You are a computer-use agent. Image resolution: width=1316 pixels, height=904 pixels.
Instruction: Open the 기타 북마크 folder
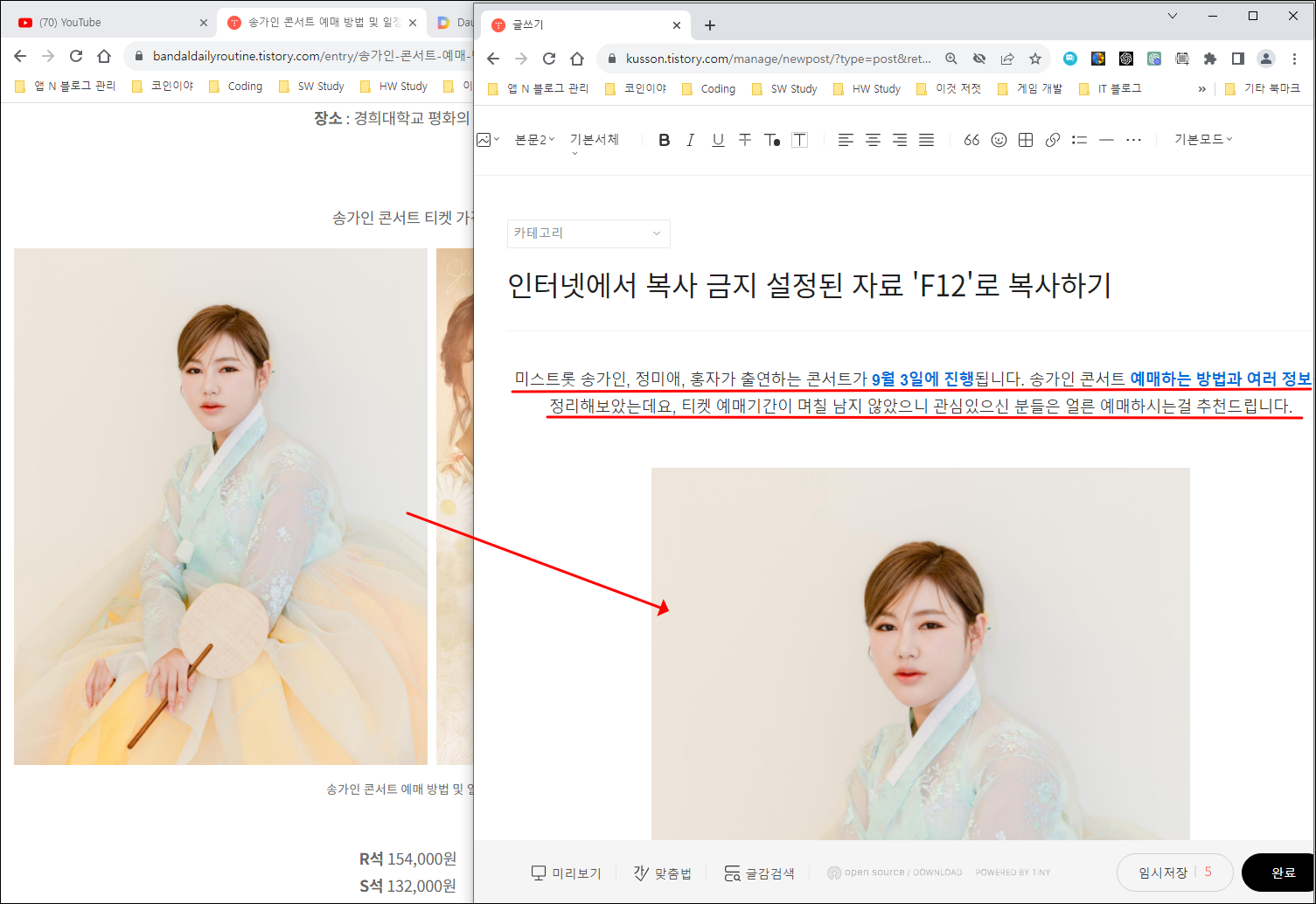[1263, 89]
